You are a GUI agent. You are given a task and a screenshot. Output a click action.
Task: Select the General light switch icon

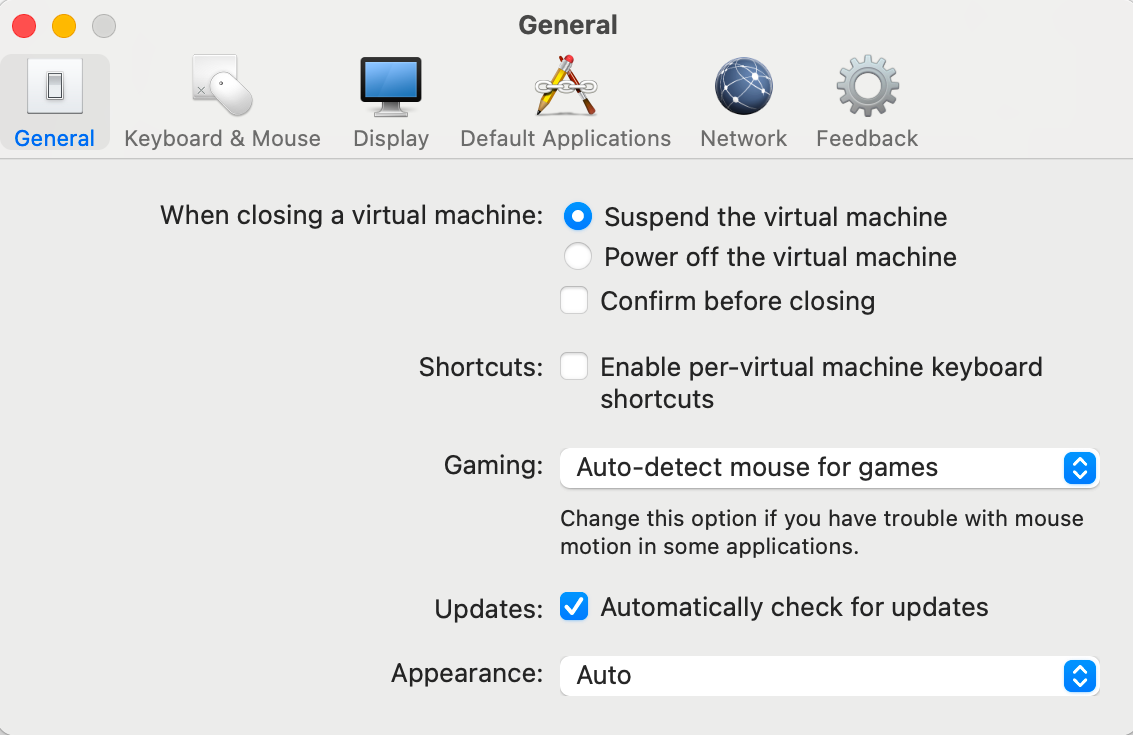[x=55, y=86]
